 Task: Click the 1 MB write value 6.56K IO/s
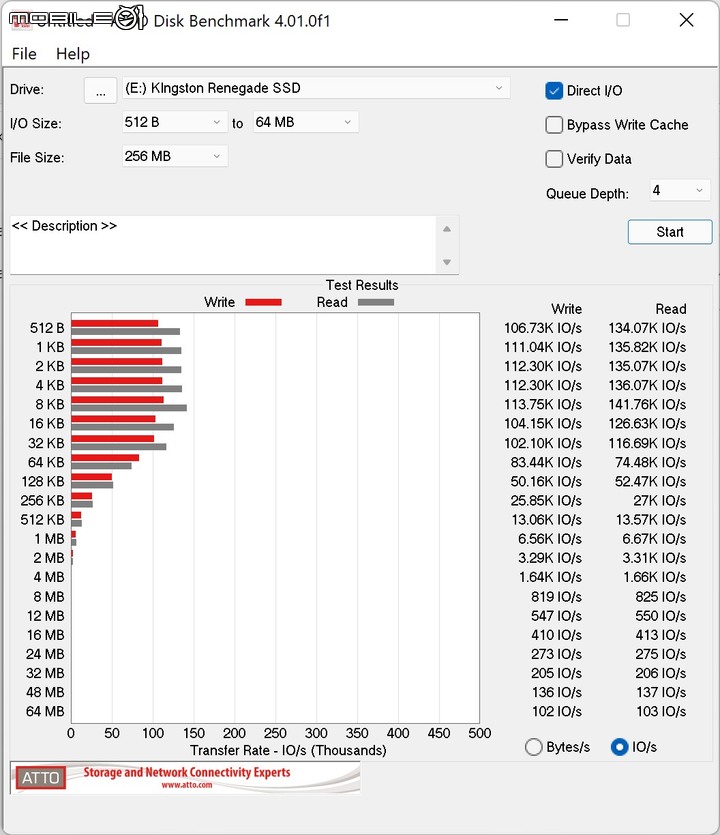click(550, 539)
